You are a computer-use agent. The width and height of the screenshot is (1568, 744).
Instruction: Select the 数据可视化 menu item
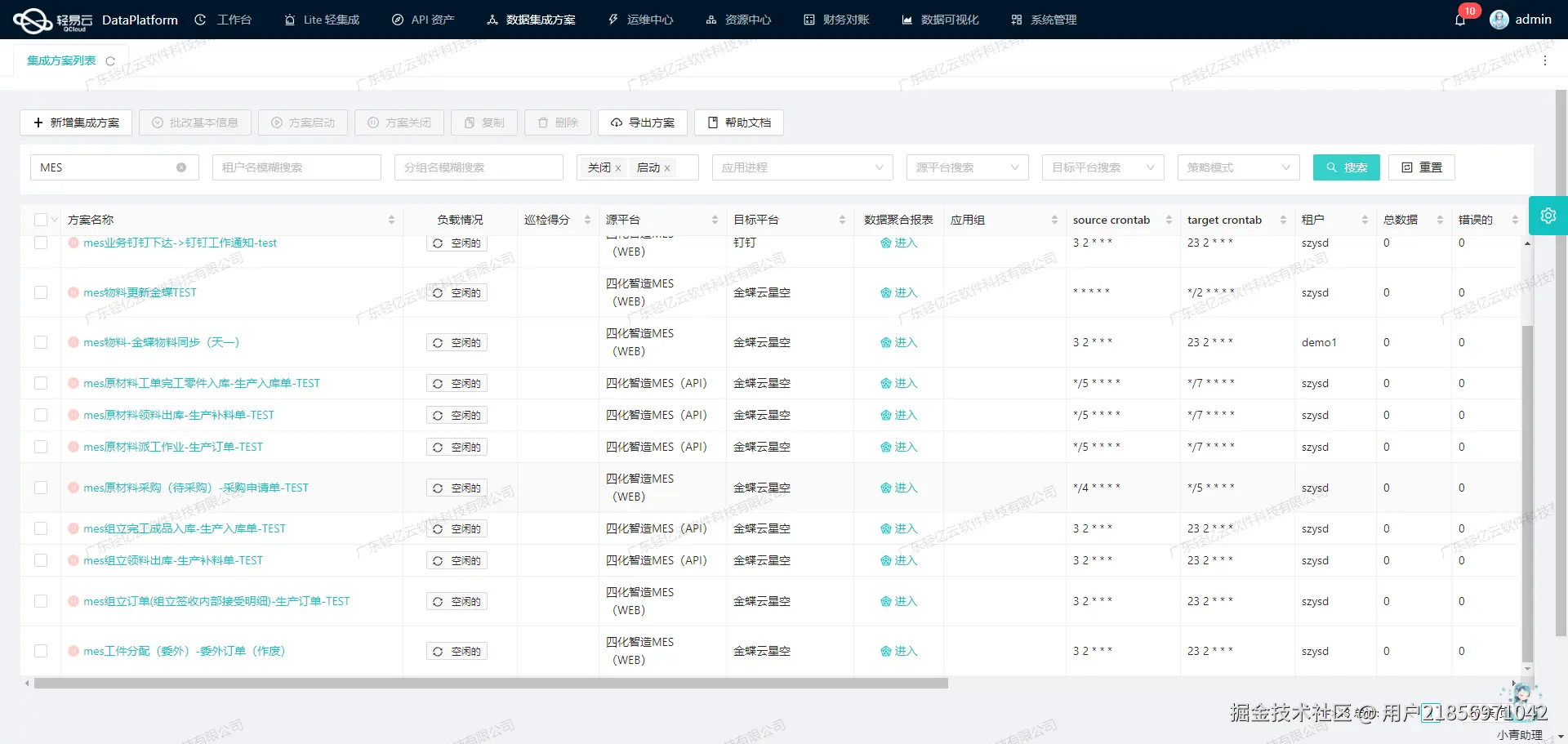(939, 19)
